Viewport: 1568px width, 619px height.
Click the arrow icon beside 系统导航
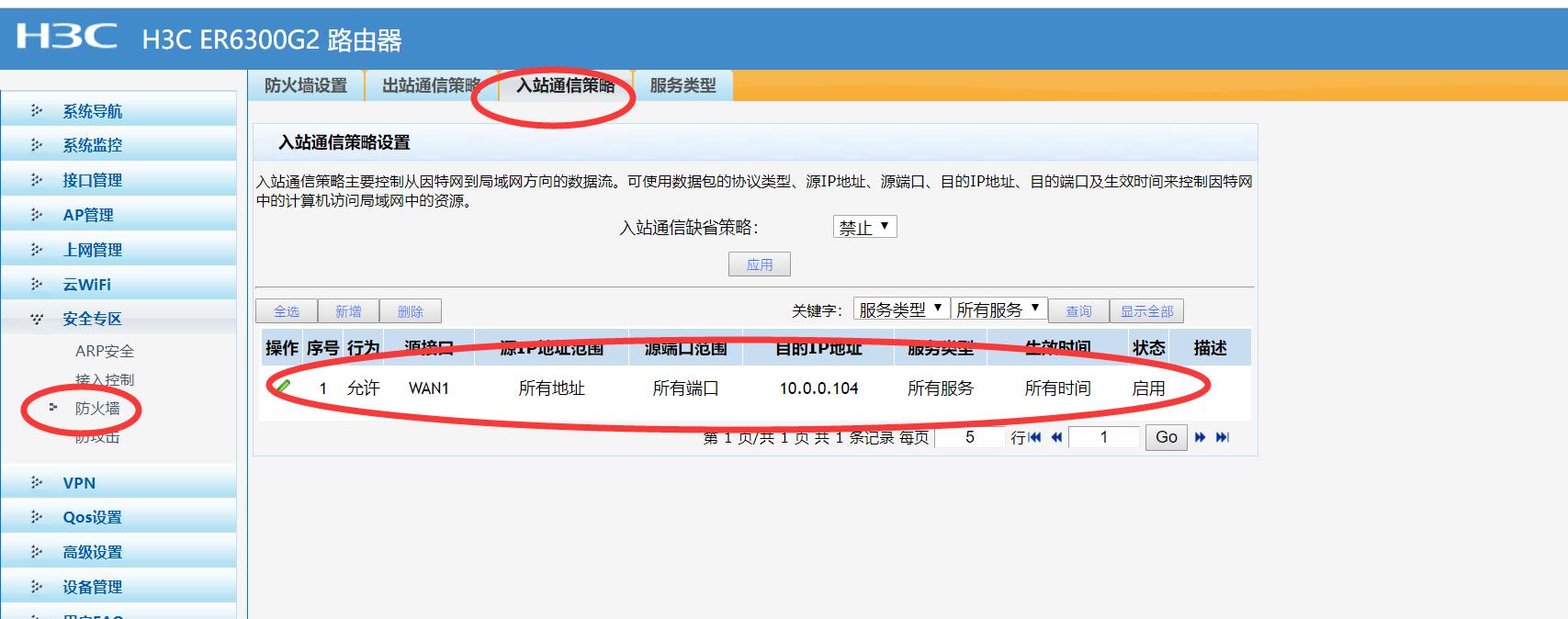coord(37,110)
